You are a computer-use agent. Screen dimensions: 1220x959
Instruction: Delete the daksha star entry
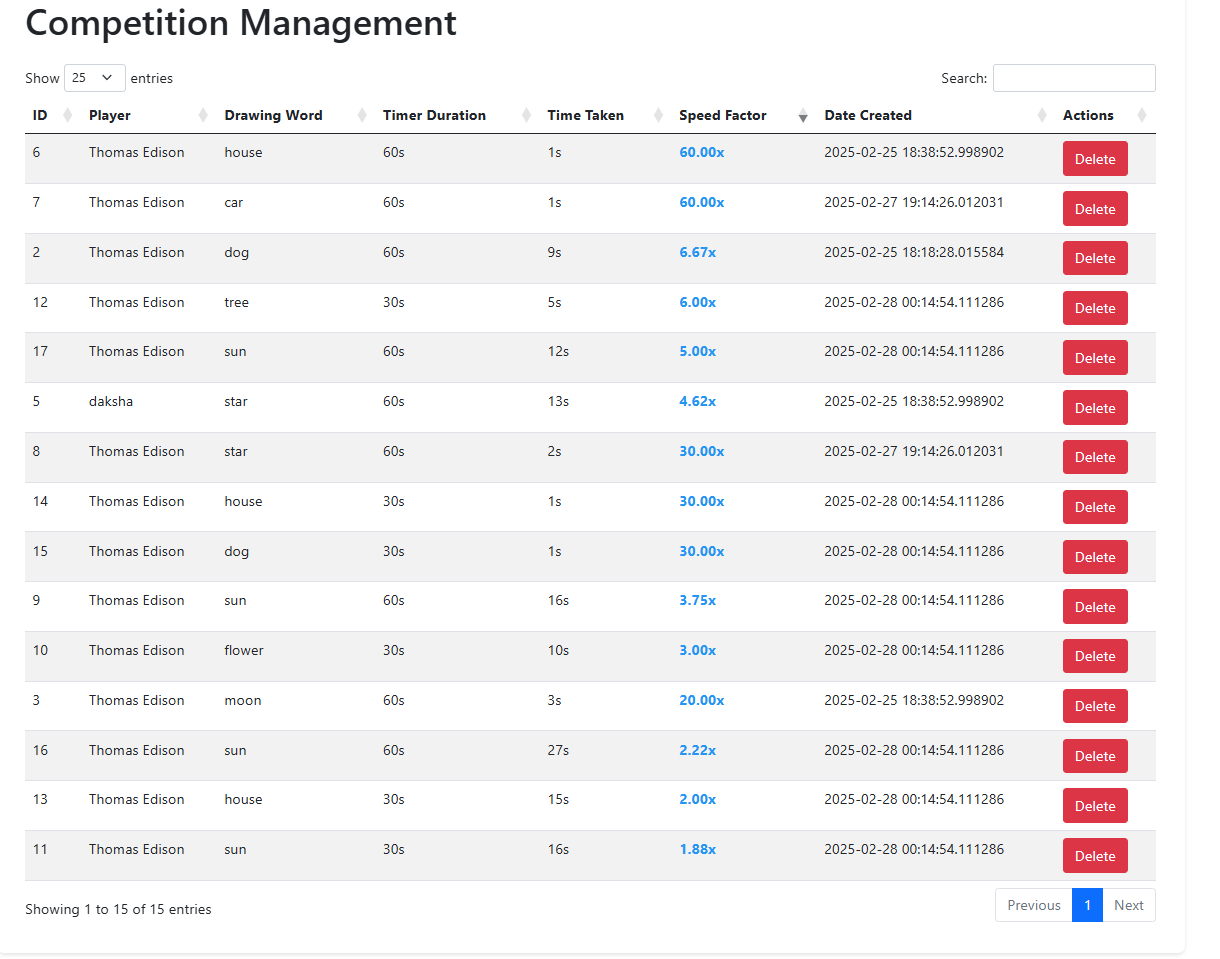(x=1095, y=408)
